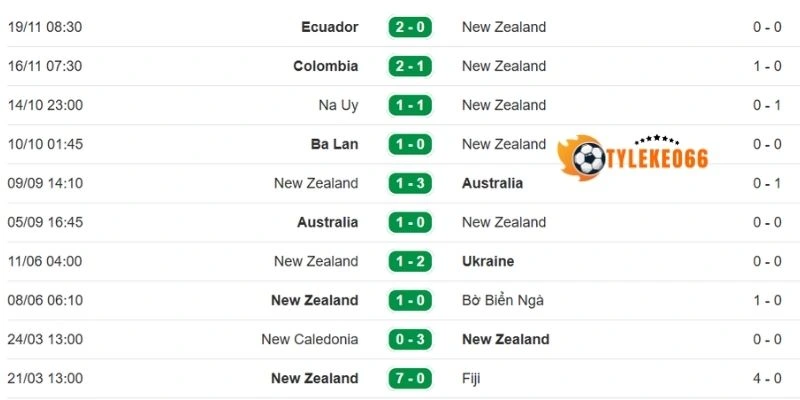Select the New Caledonia team name

309,339
